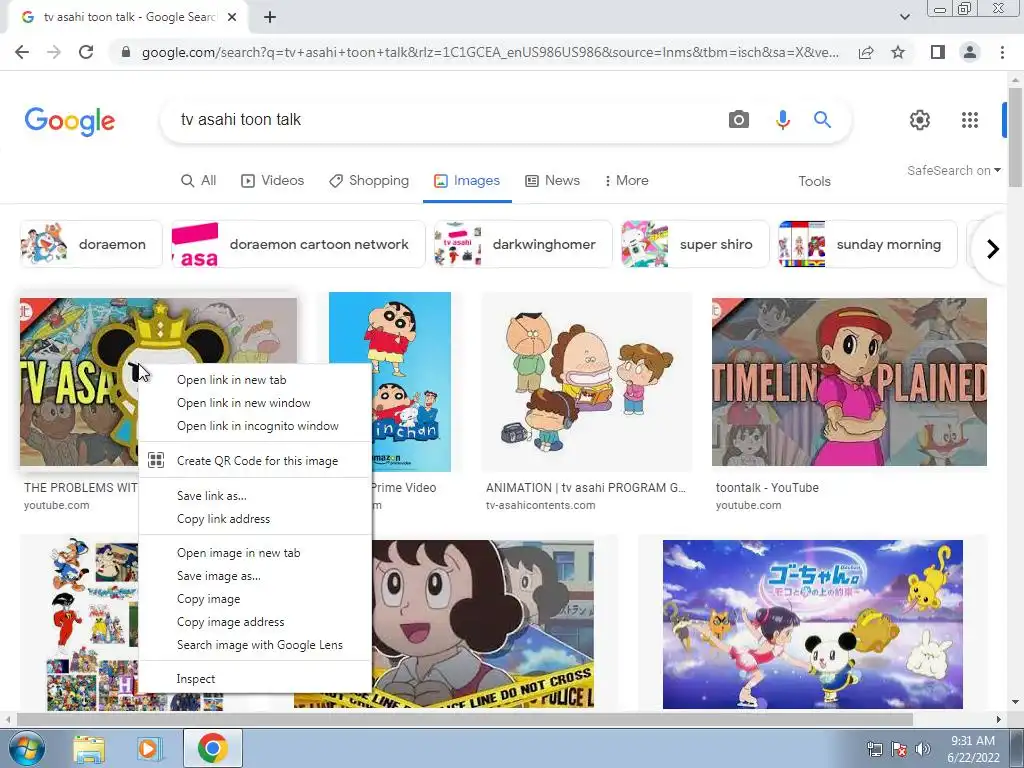
Task: Open the Tools filter button
Action: 814,181
